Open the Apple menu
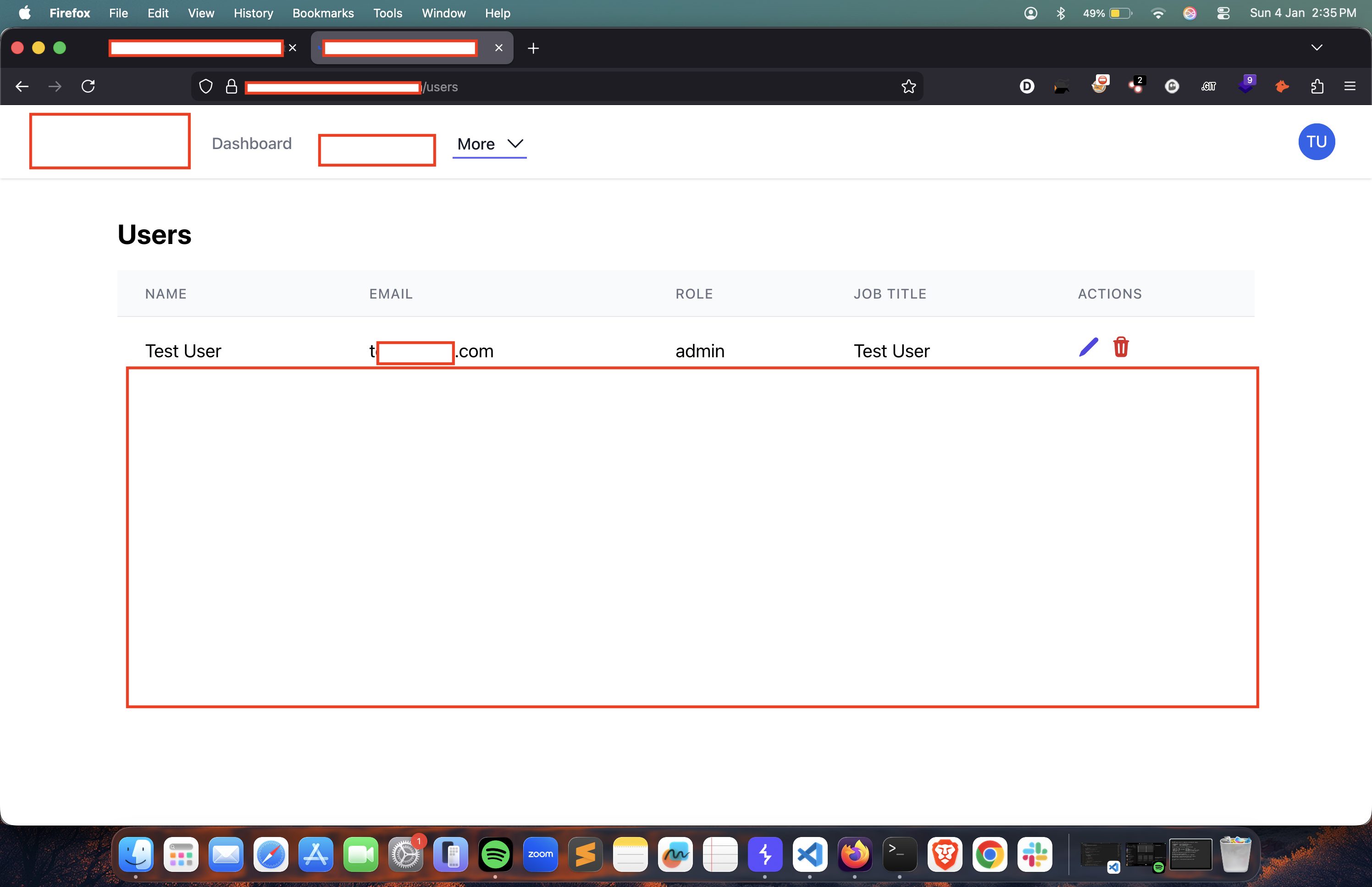1372x887 pixels. pyautogui.click(x=25, y=13)
